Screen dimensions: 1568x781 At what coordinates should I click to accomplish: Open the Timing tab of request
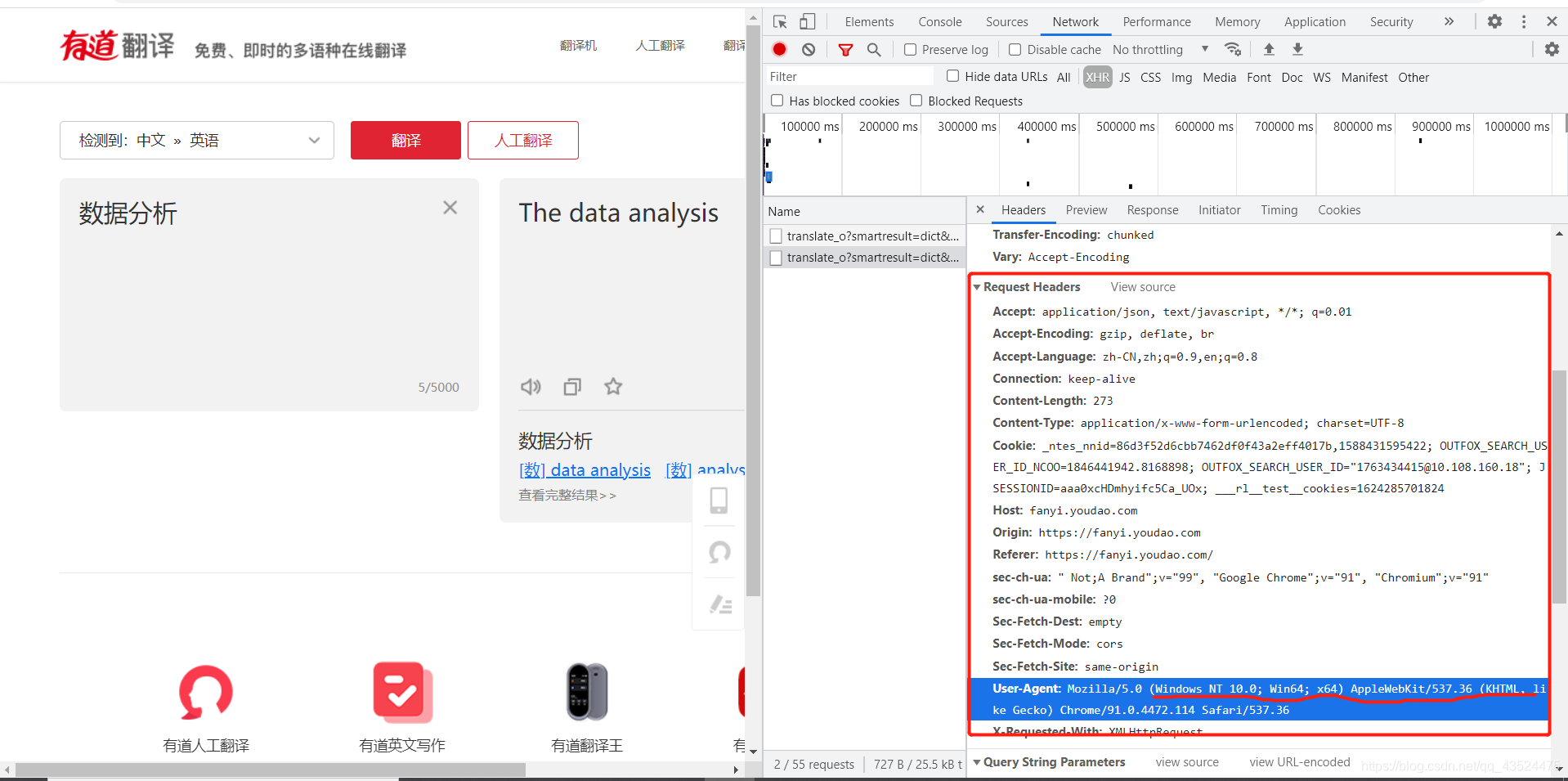(x=1279, y=210)
